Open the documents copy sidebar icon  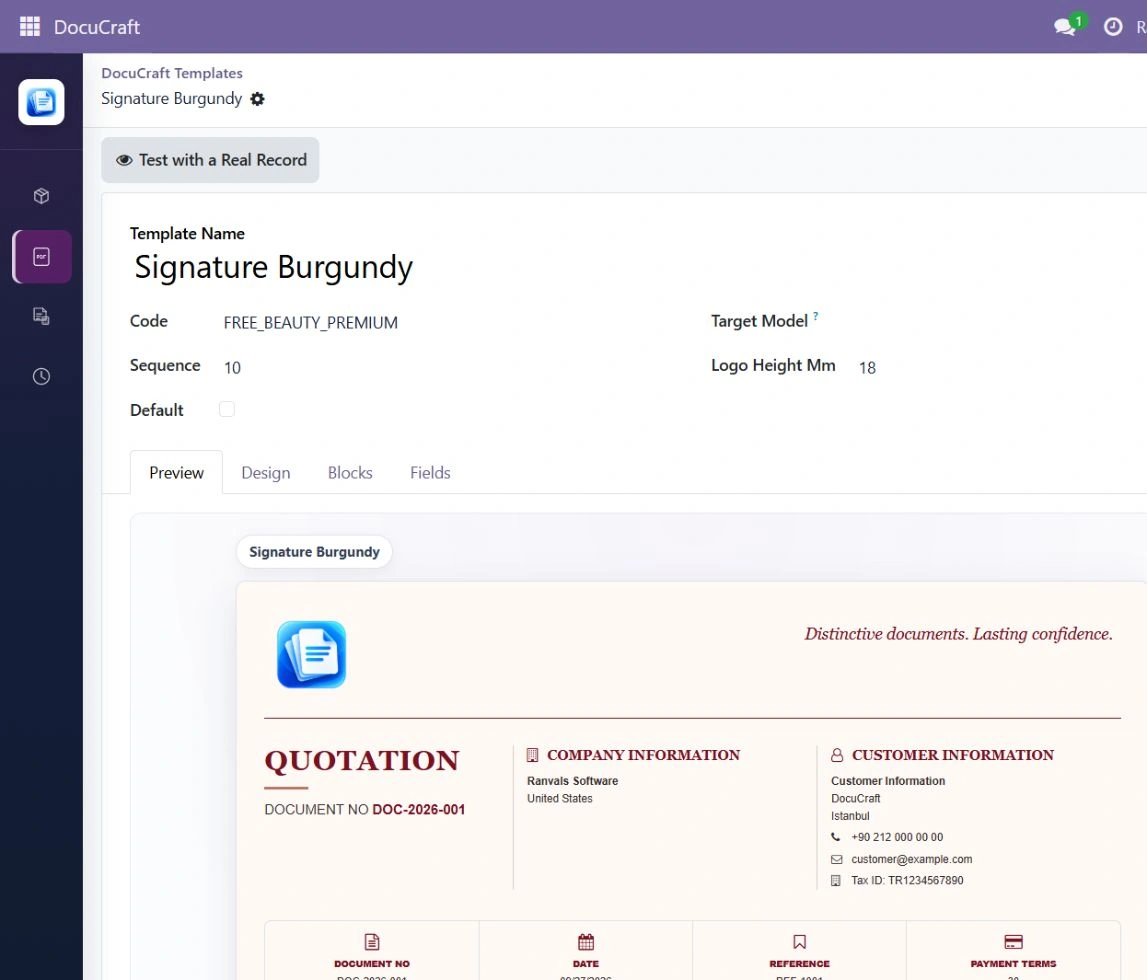(42, 316)
